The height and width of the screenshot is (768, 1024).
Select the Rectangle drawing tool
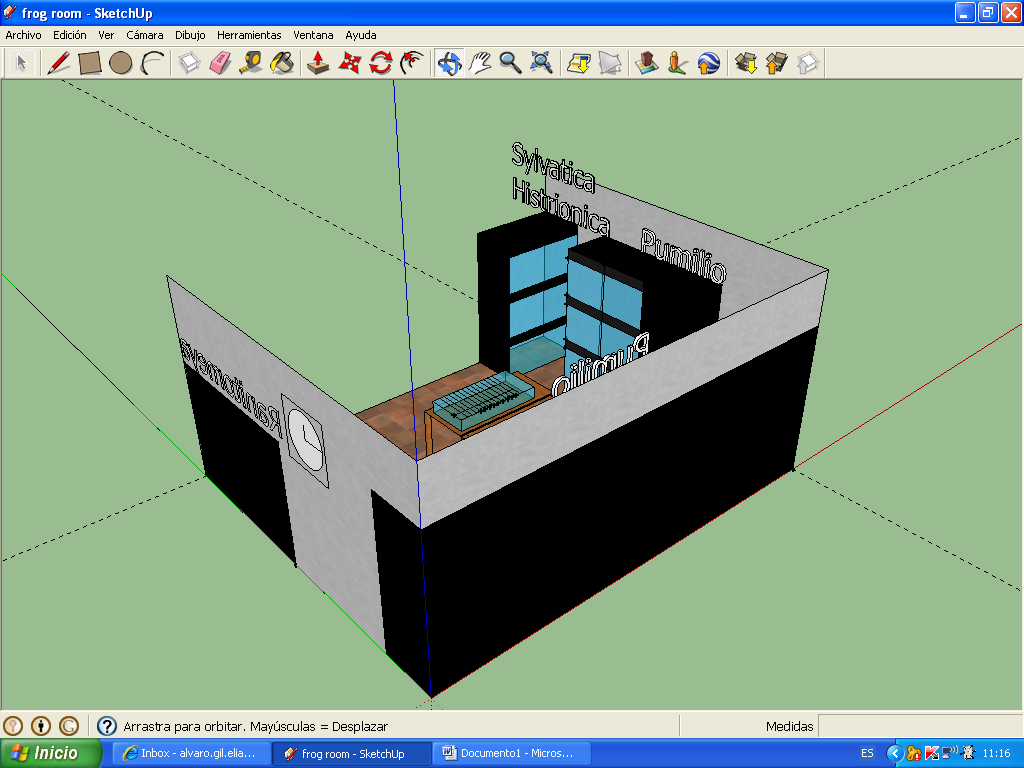pos(90,63)
